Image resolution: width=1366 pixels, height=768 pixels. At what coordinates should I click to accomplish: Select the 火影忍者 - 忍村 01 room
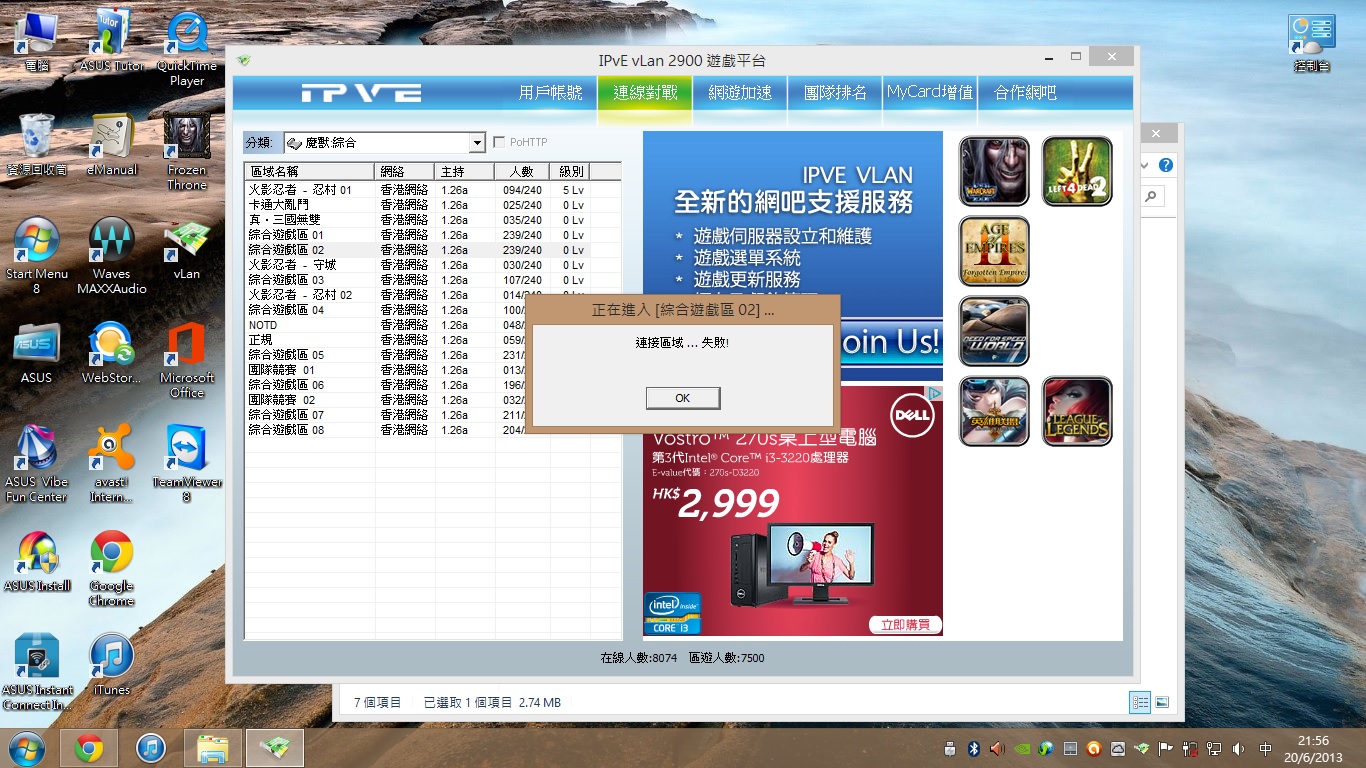(x=432, y=190)
